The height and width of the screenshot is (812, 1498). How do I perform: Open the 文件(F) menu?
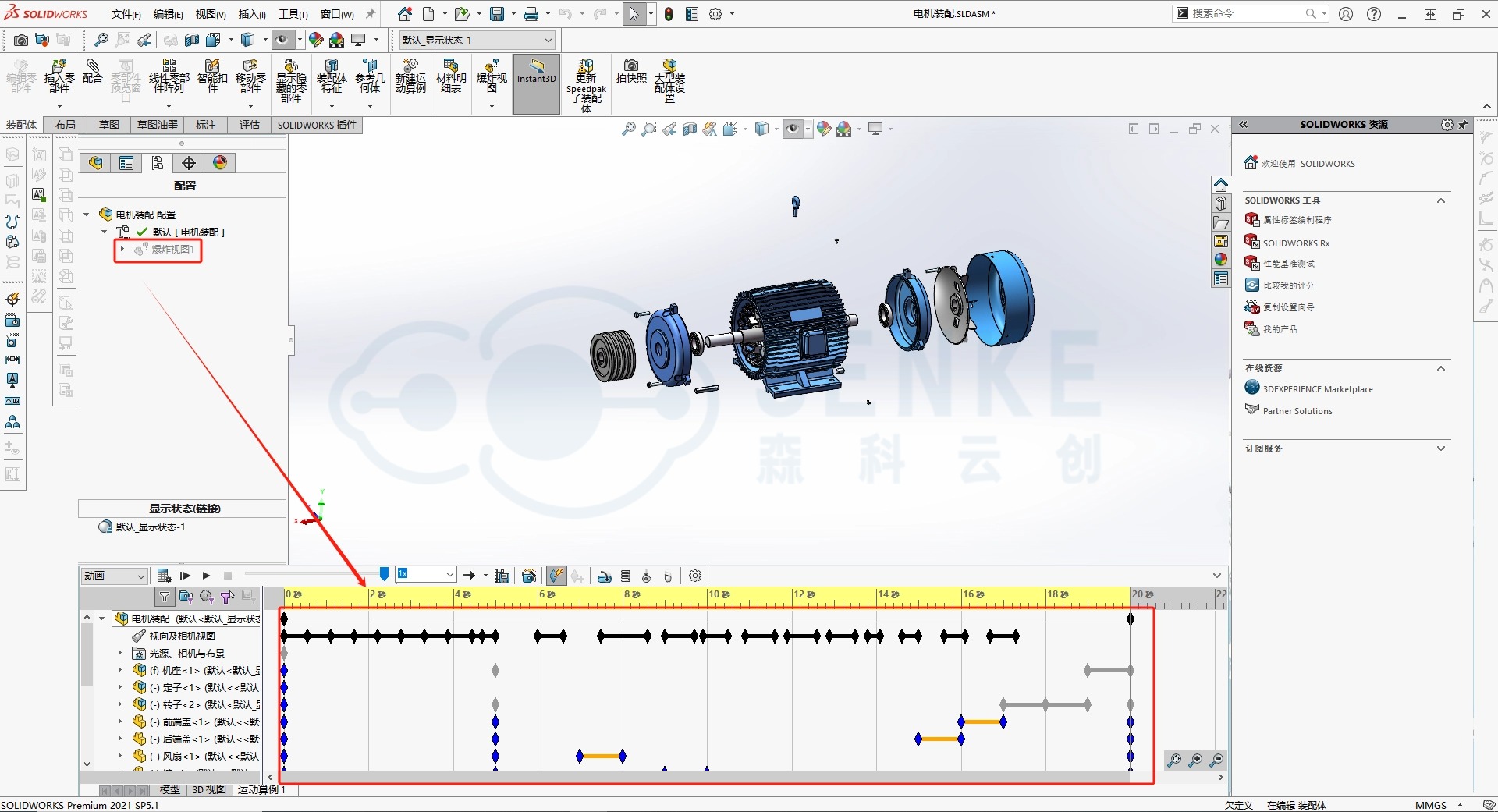126,14
